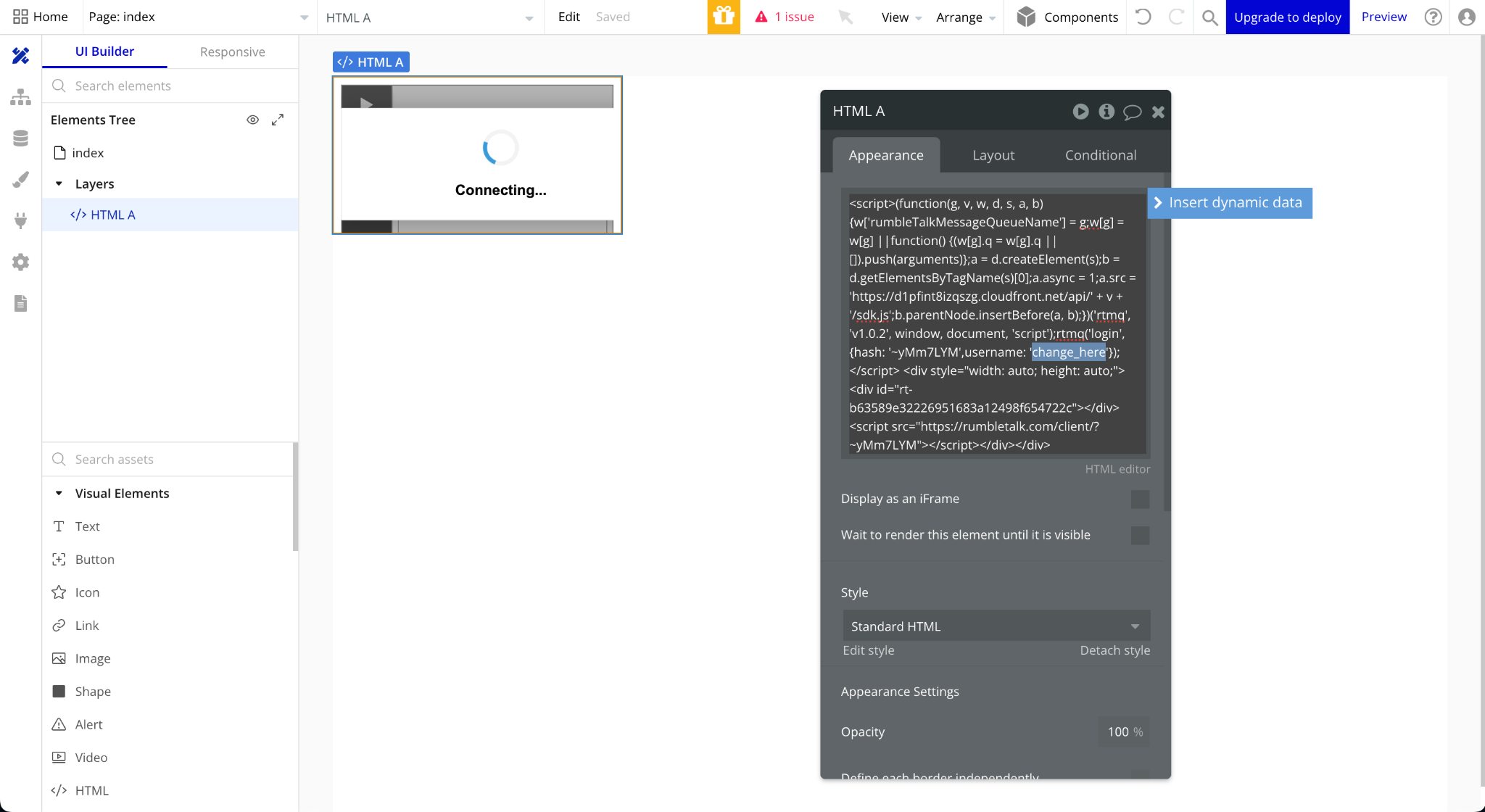This screenshot has width=1485, height=812.
Task: Open the Standard HTML style dropdown
Action: (996, 626)
